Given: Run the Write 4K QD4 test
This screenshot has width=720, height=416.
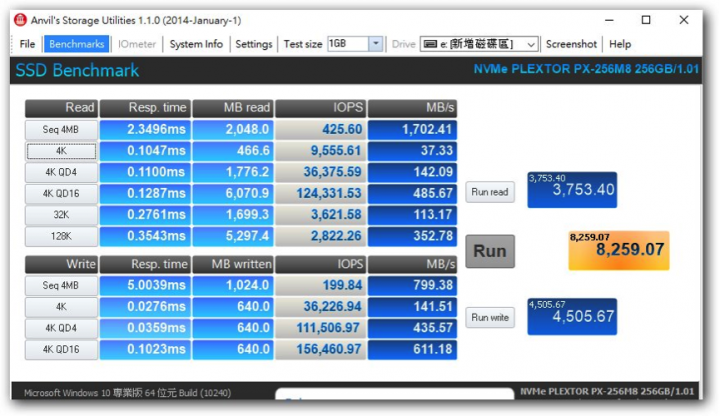Looking at the screenshot, I should click(61, 328).
